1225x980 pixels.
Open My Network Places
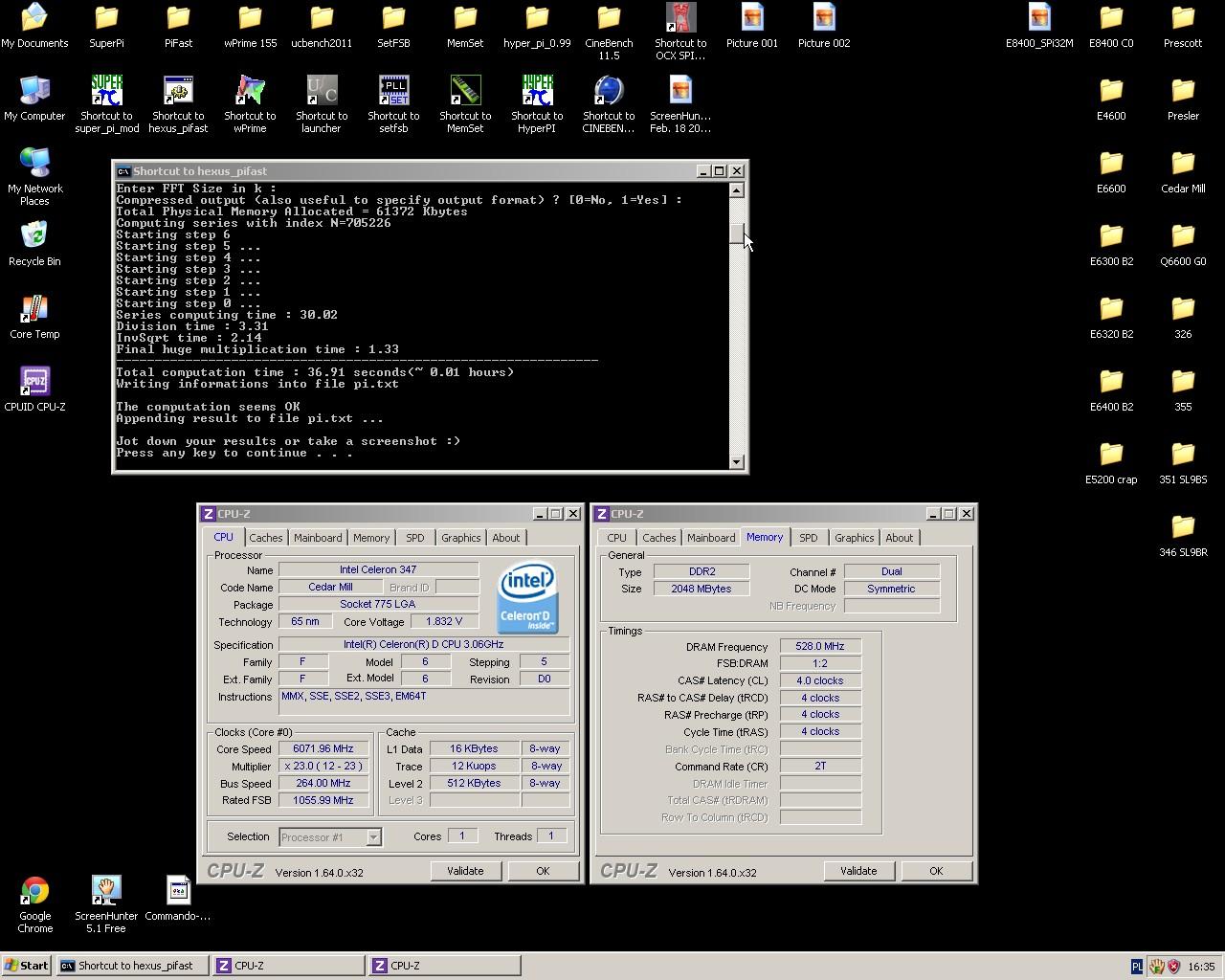pyautogui.click(x=34, y=177)
